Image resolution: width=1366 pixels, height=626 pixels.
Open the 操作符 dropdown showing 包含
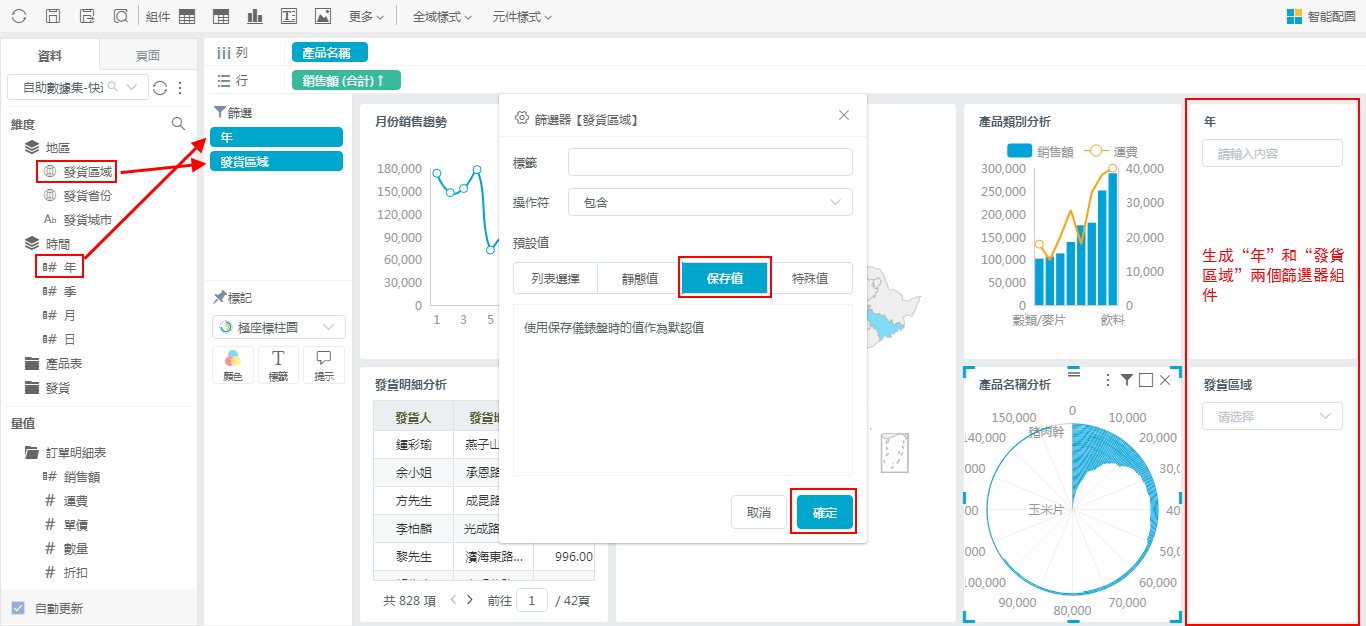coord(710,202)
